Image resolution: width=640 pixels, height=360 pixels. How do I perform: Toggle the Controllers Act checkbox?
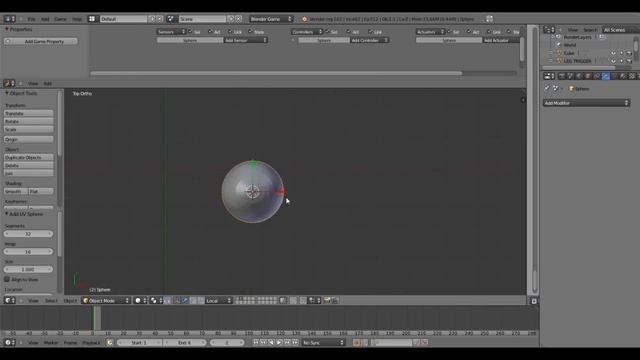348,31
